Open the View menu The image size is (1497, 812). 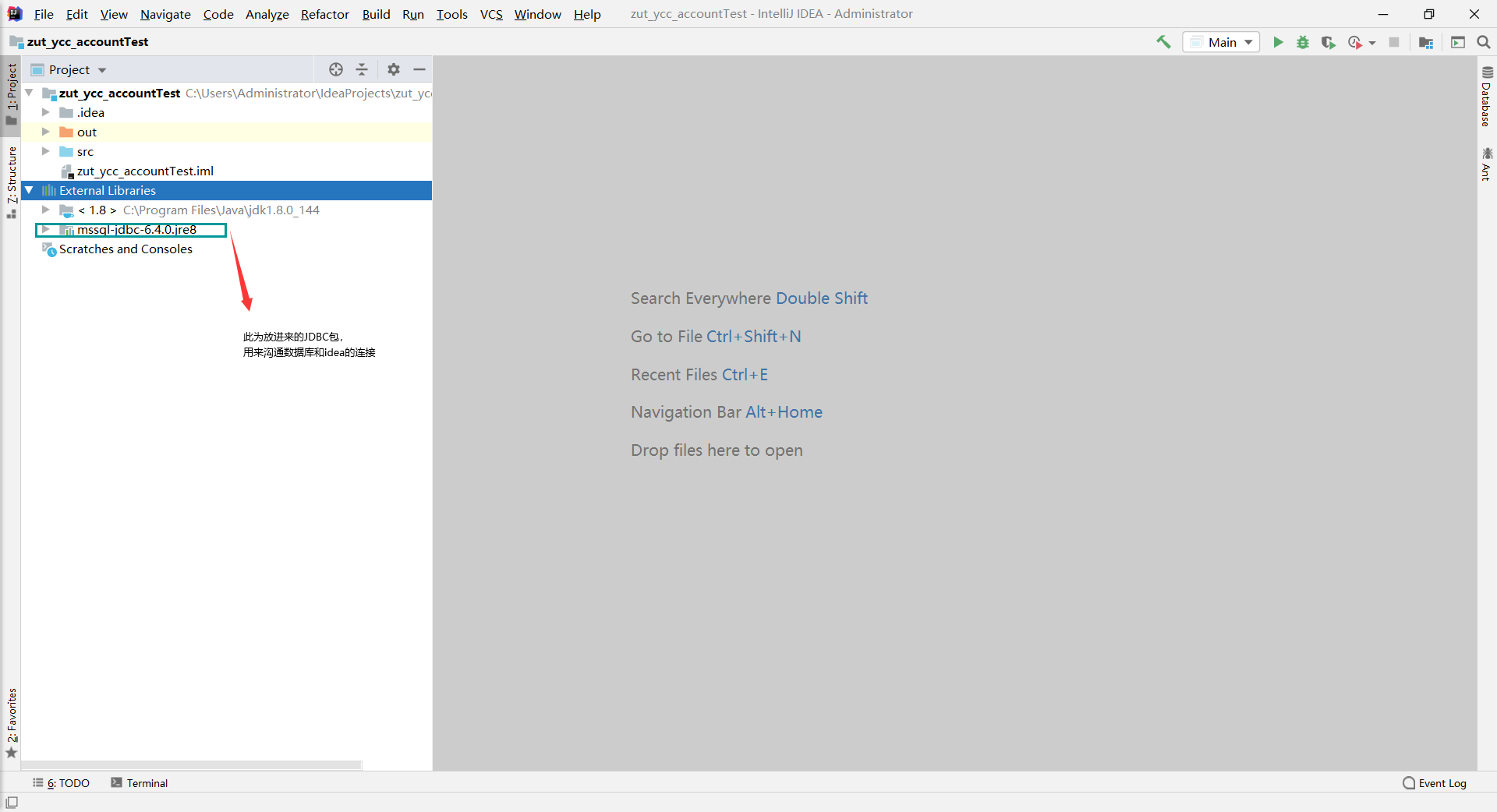coord(114,14)
